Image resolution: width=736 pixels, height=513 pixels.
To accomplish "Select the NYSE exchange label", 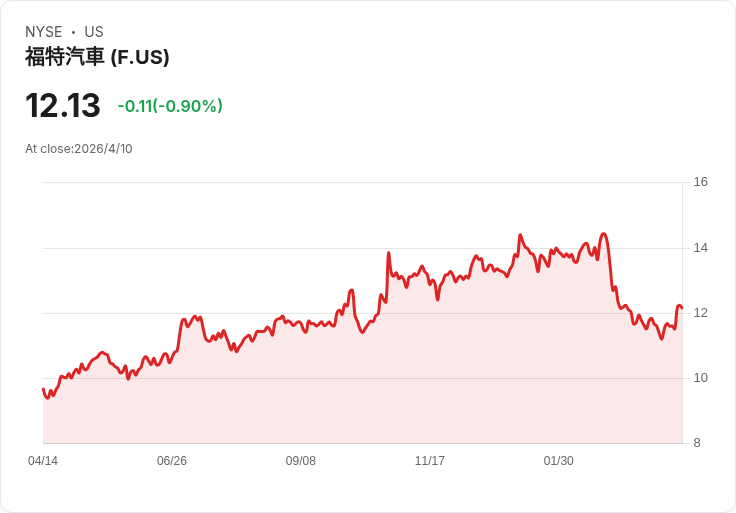I will [44, 32].
